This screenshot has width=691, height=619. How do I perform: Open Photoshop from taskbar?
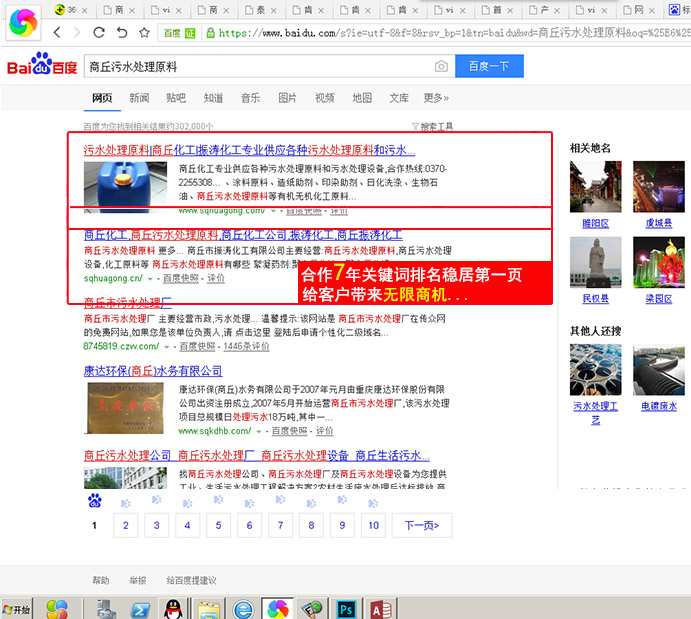tap(346, 610)
